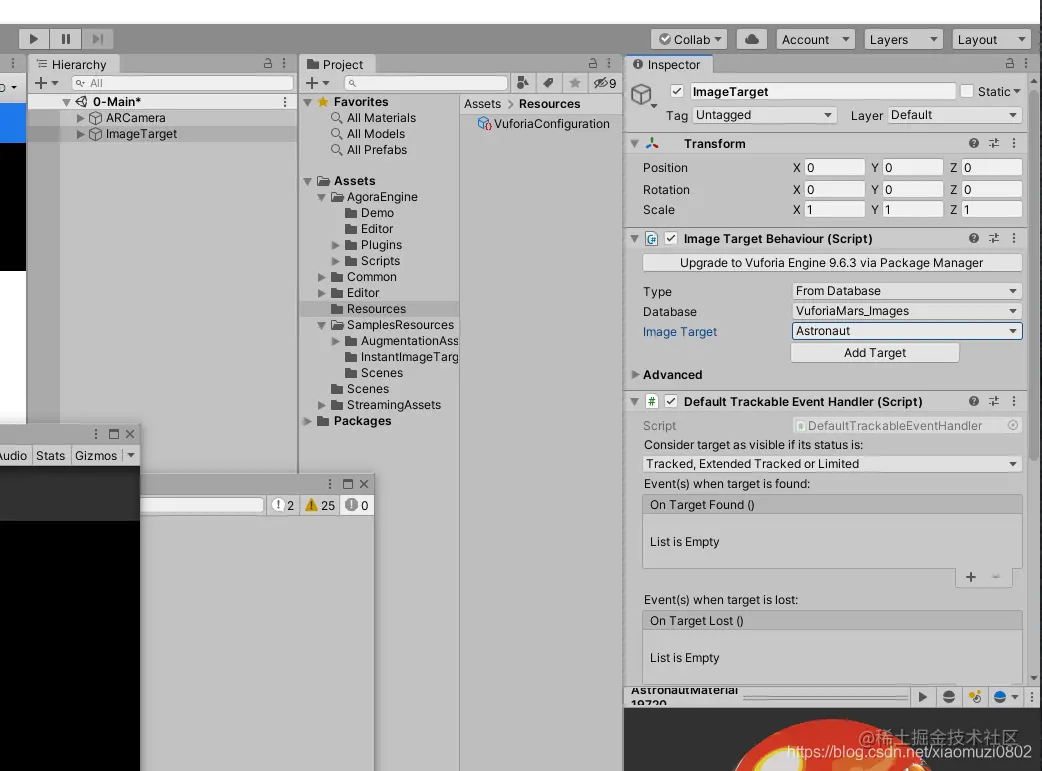The height and width of the screenshot is (771, 1042).
Task: Open Unity Cloud services cloud icon
Action: 752,39
